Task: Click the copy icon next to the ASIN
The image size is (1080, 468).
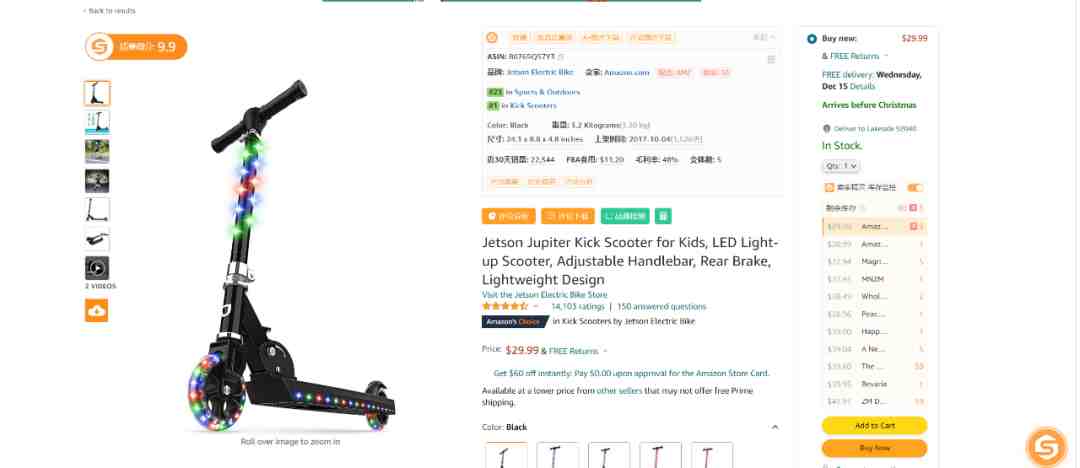Action: click(x=561, y=57)
